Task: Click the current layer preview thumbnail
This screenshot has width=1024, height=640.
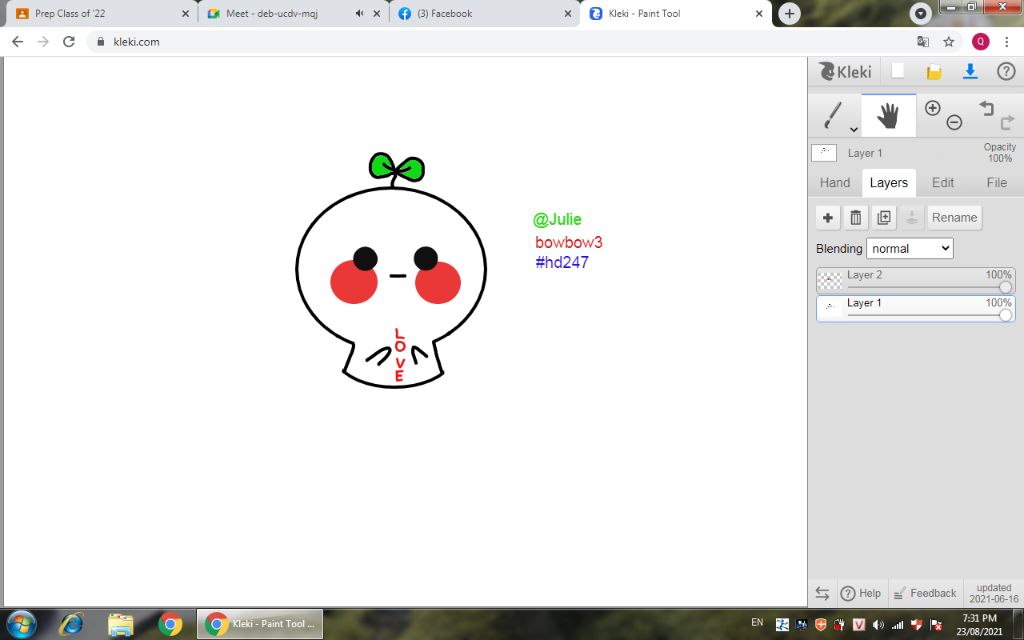Action: (824, 153)
